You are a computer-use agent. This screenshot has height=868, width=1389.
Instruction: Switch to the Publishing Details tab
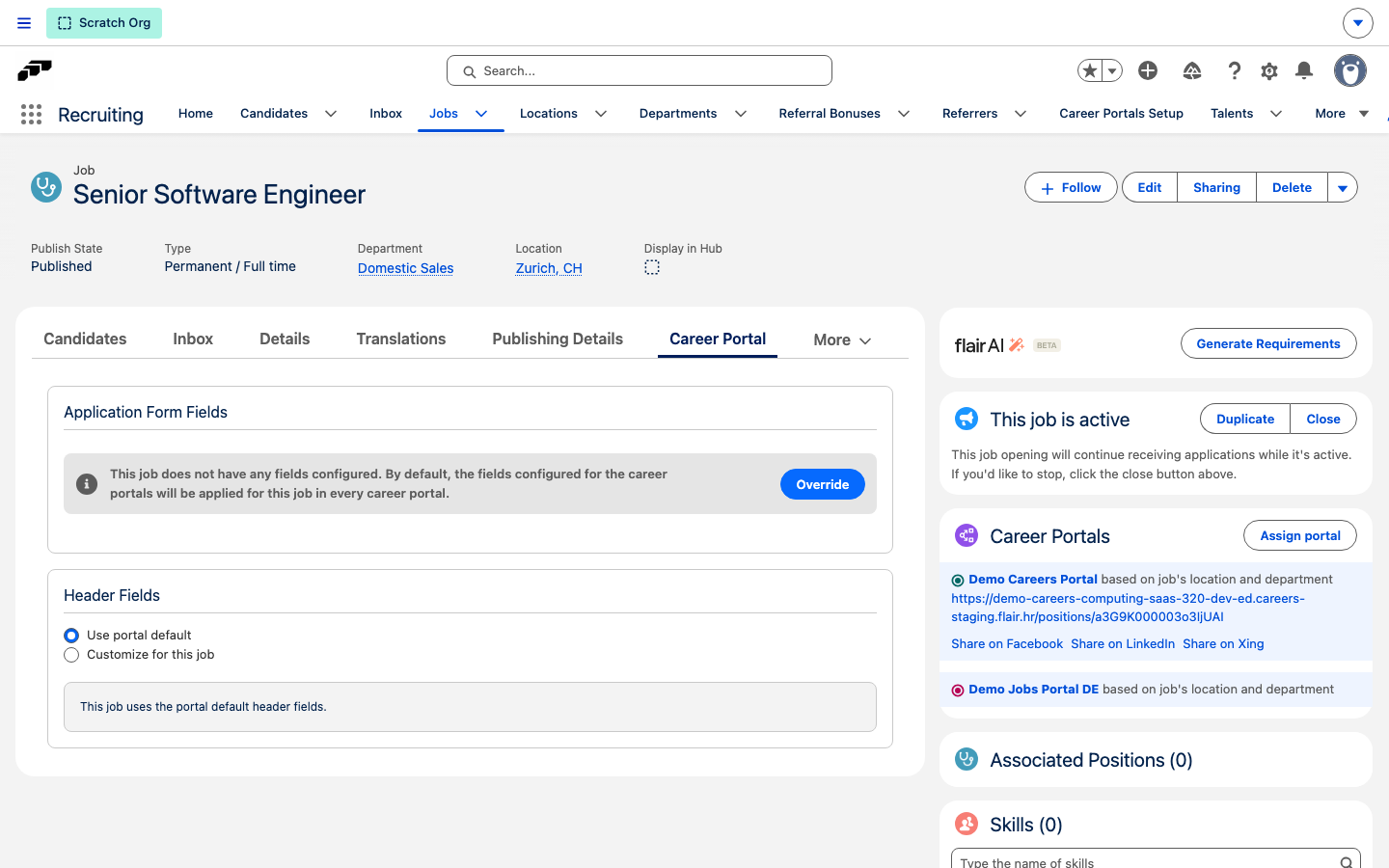pyautogui.click(x=558, y=339)
